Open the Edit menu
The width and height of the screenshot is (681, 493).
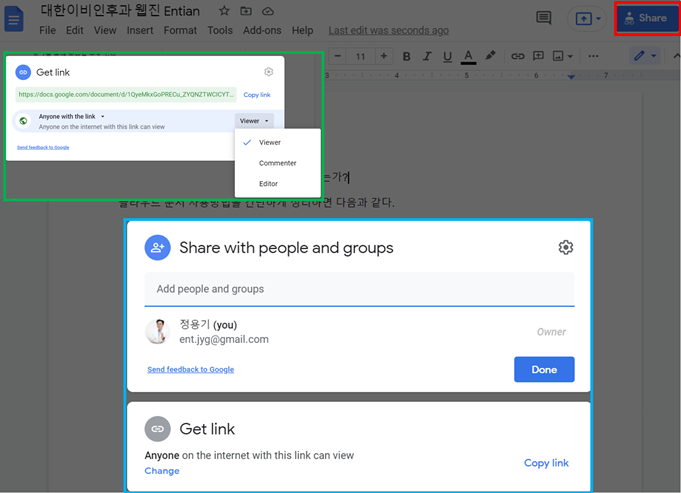click(75, 30)
